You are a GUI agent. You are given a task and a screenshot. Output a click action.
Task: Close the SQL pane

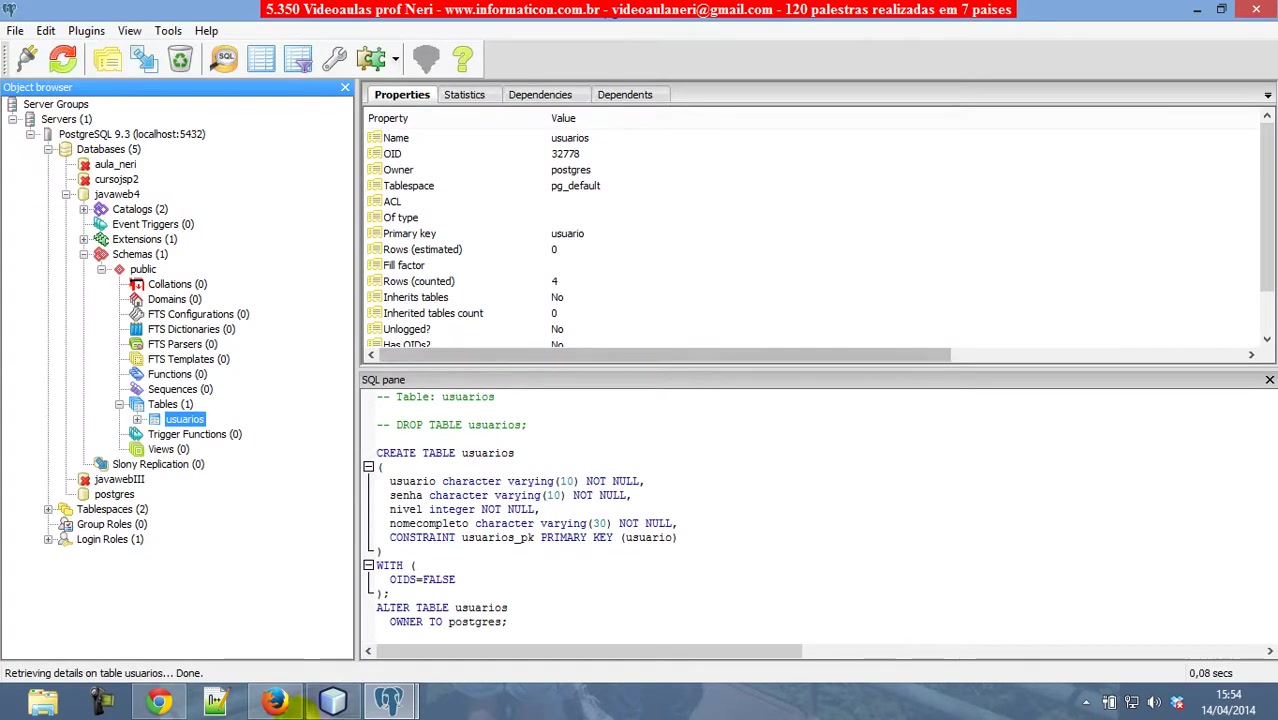click(x=1269, y=380)
